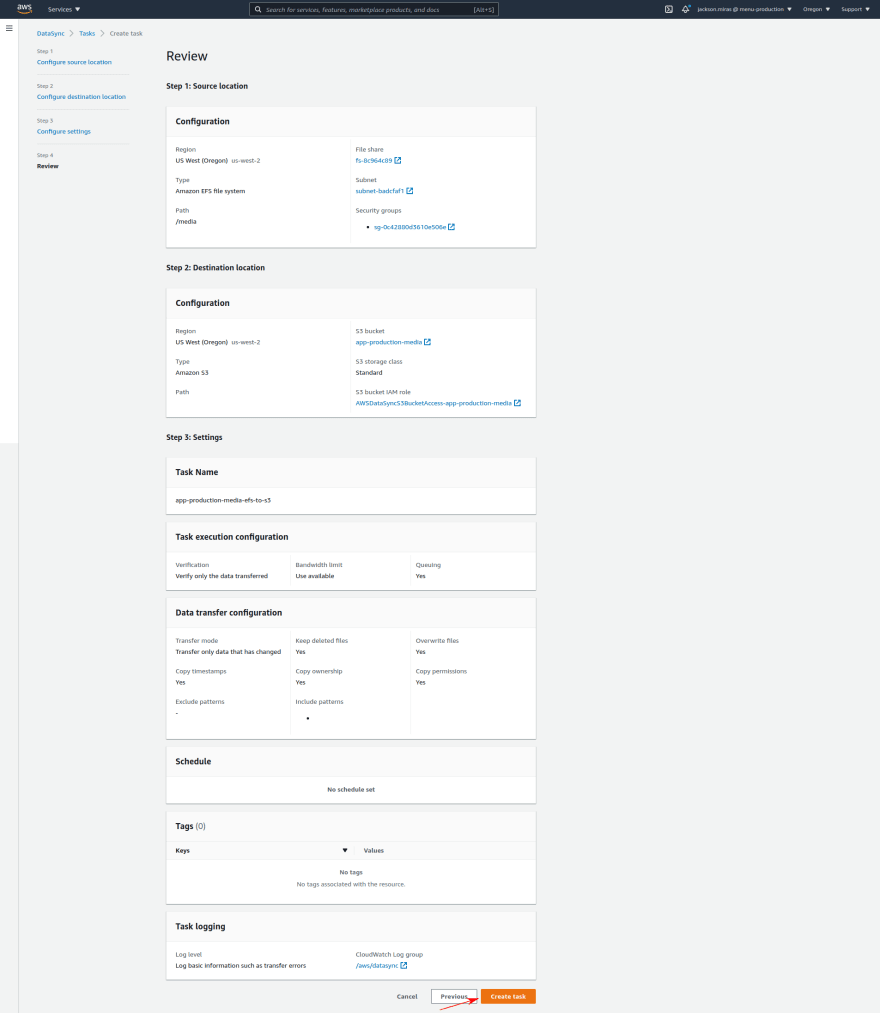This screenshot has width=880, height=1013.
Task: Click the 'Create task' breadcrumb text
Action: coord(126,34)
